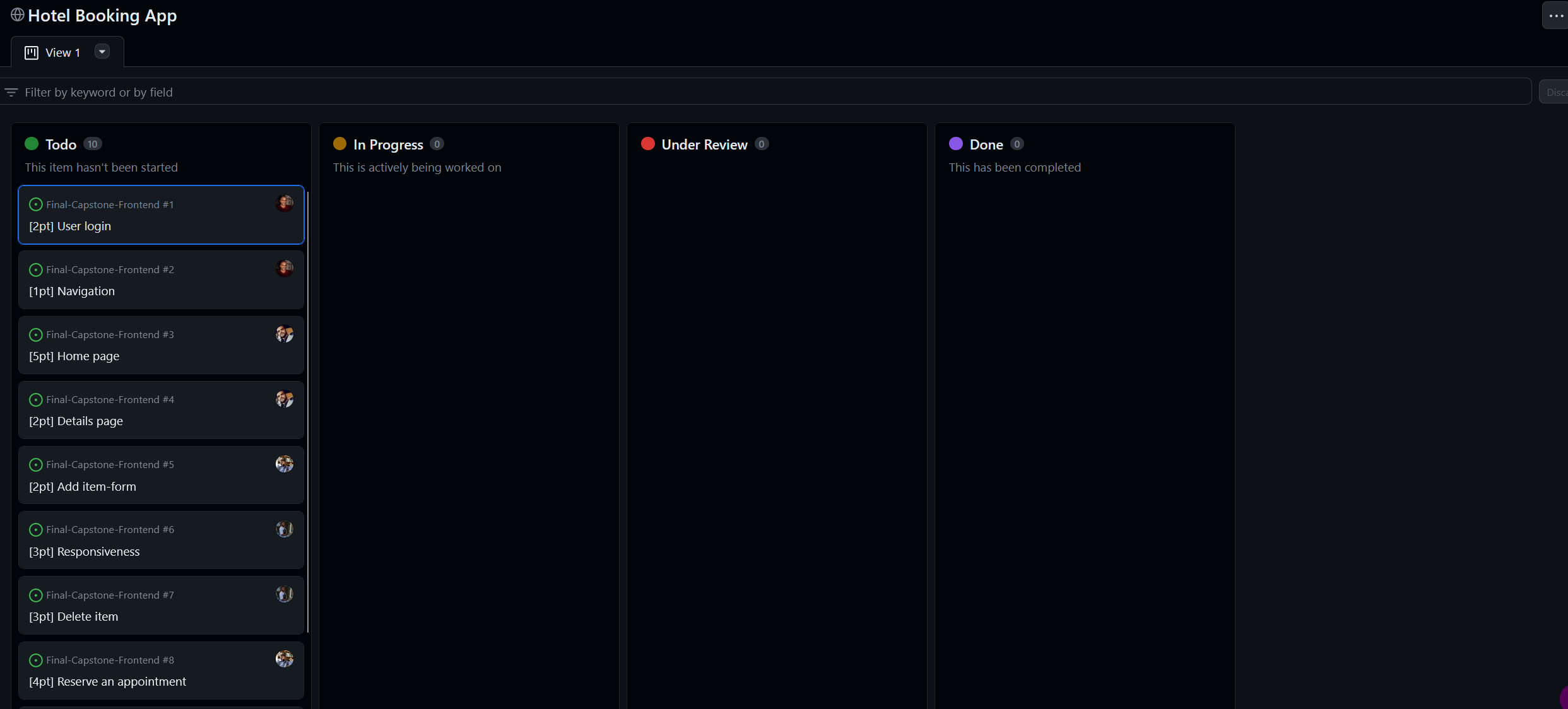
Task: Click open issue icon on User login card
Action: click(x=35, y=204)
